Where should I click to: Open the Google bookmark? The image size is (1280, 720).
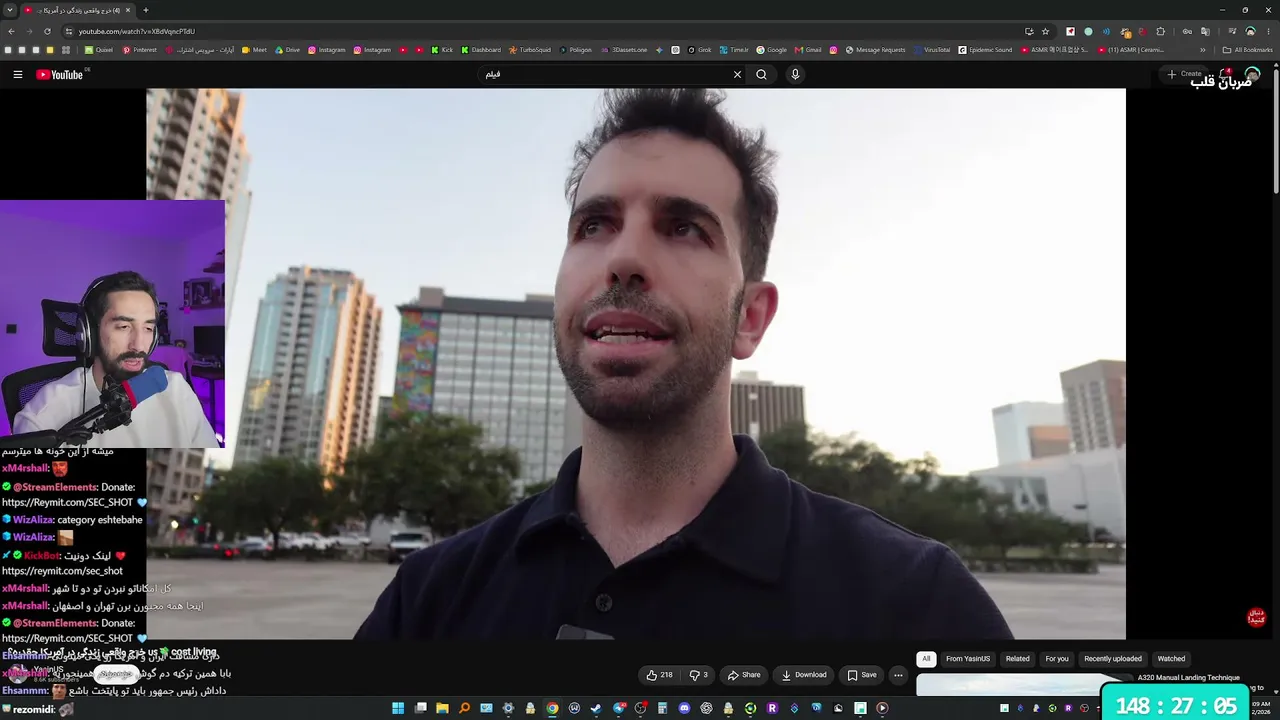(772, 50)
